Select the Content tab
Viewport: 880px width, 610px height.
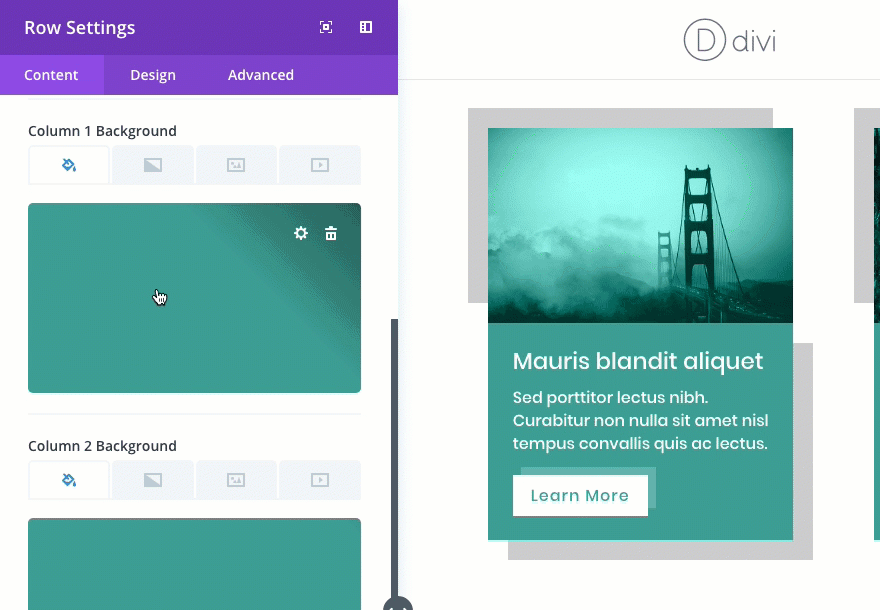(x=52, y=74)
